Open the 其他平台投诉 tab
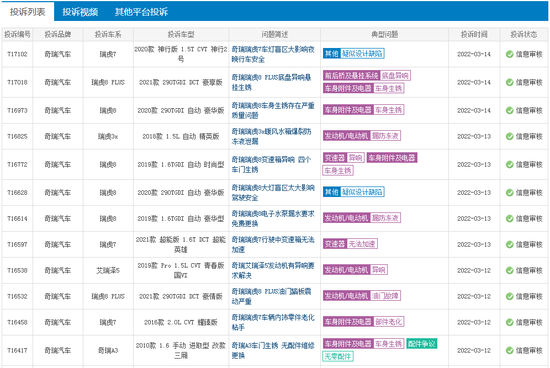Screen dimensions: 550x368 click(141, 12)
